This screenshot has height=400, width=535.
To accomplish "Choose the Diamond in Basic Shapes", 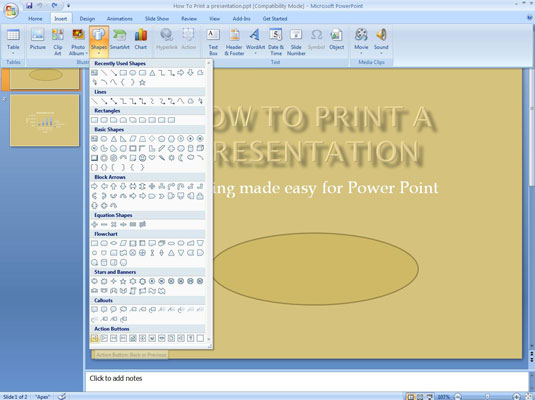I will pos(152,139).
